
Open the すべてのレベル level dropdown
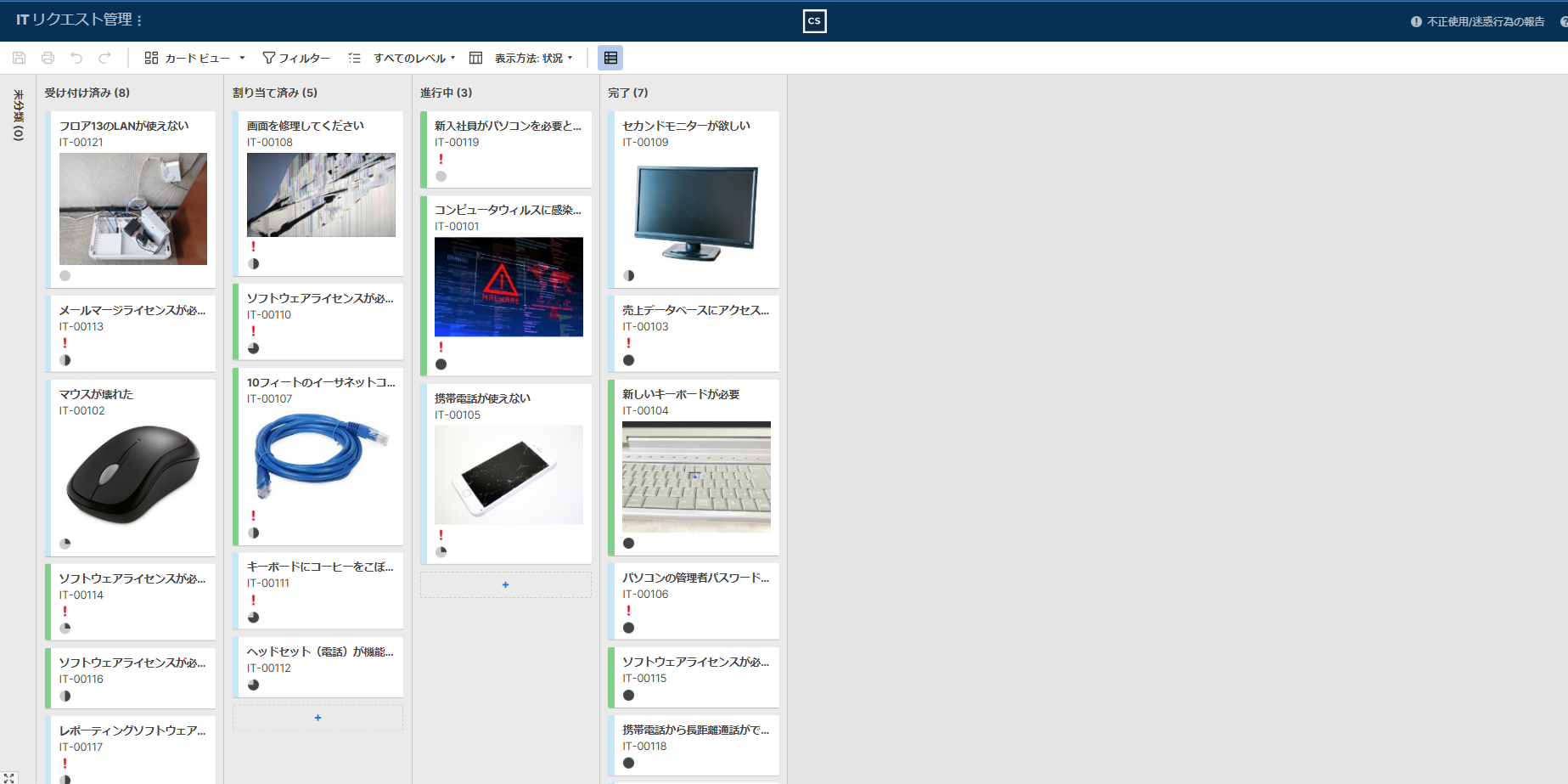(455, 57)
